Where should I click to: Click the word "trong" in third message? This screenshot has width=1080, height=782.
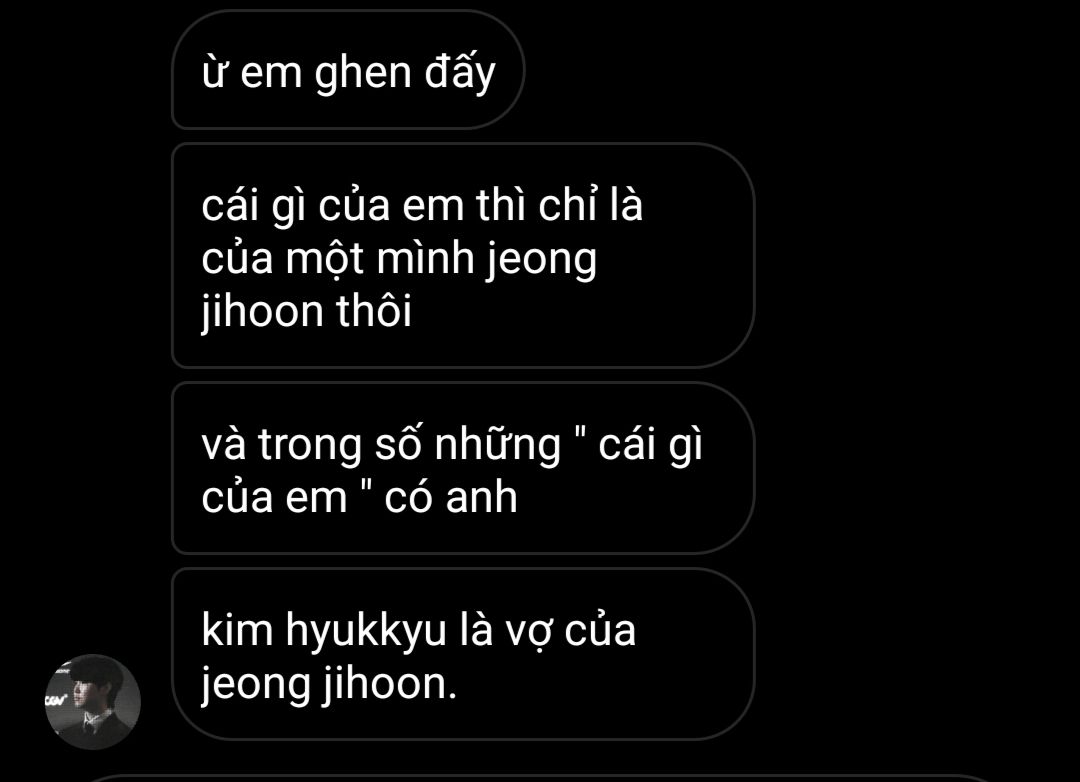[x=310, y=446]
